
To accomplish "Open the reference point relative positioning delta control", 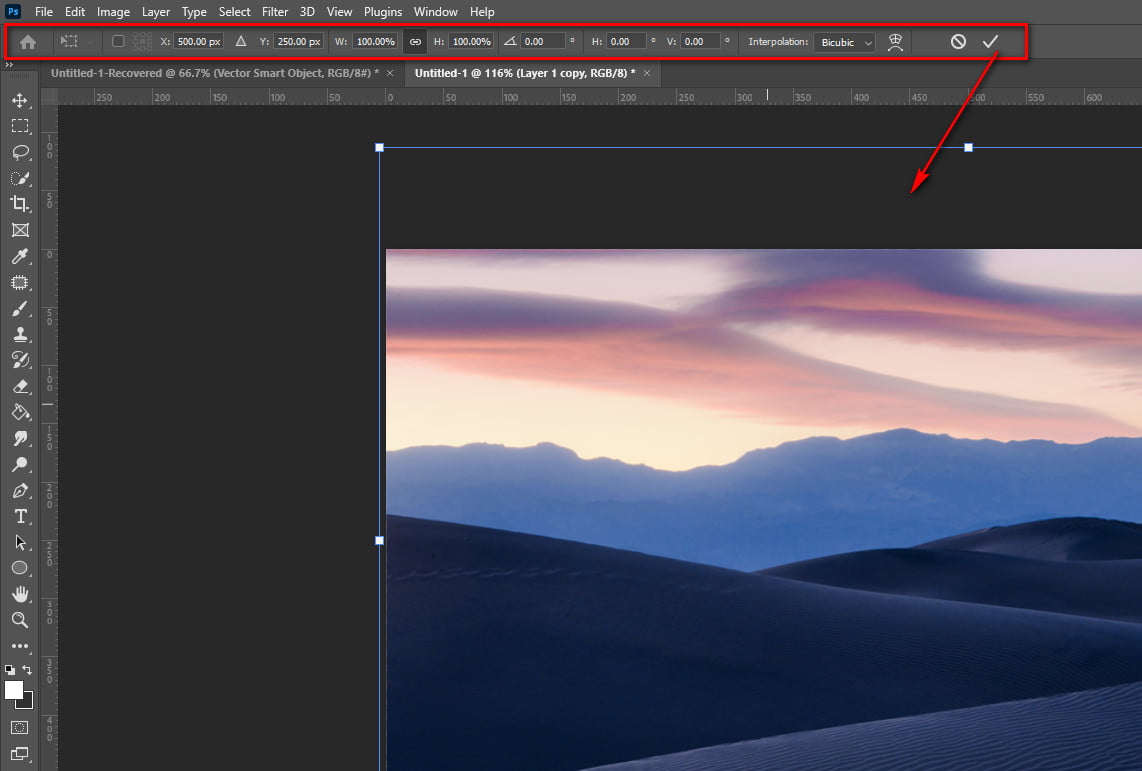I will 240,42.
